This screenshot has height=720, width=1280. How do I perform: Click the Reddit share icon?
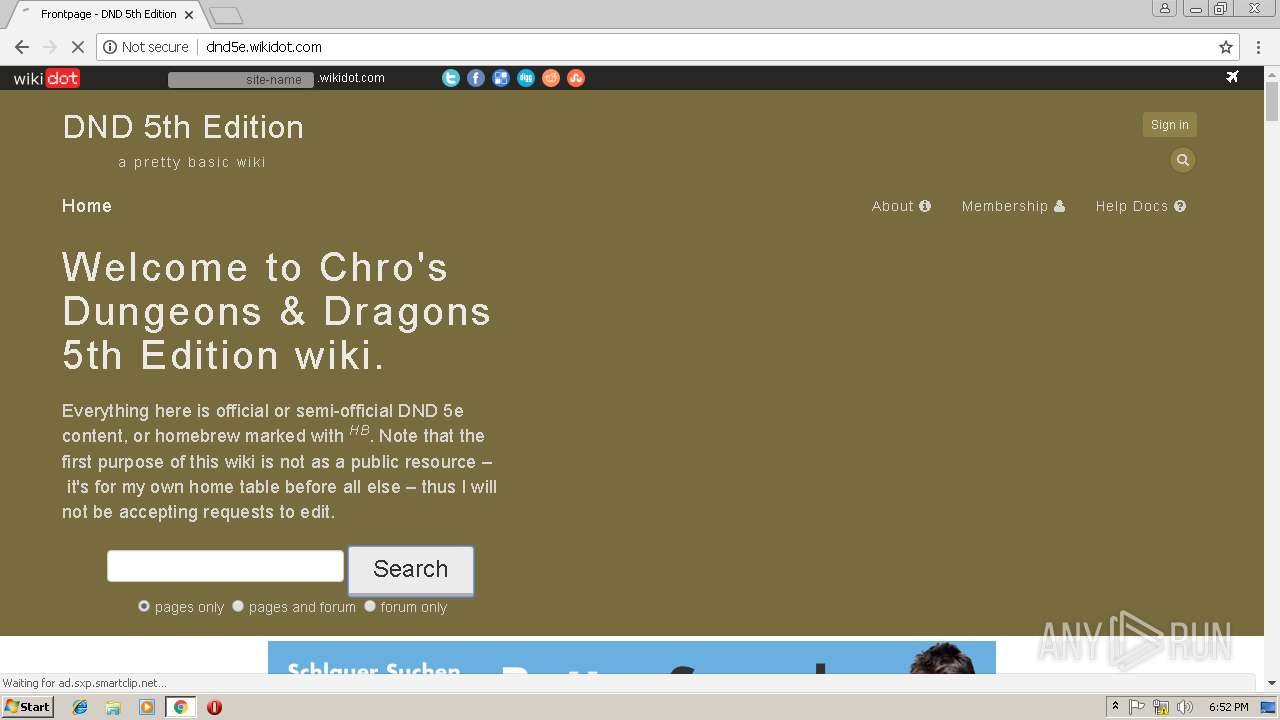point(551,78)
